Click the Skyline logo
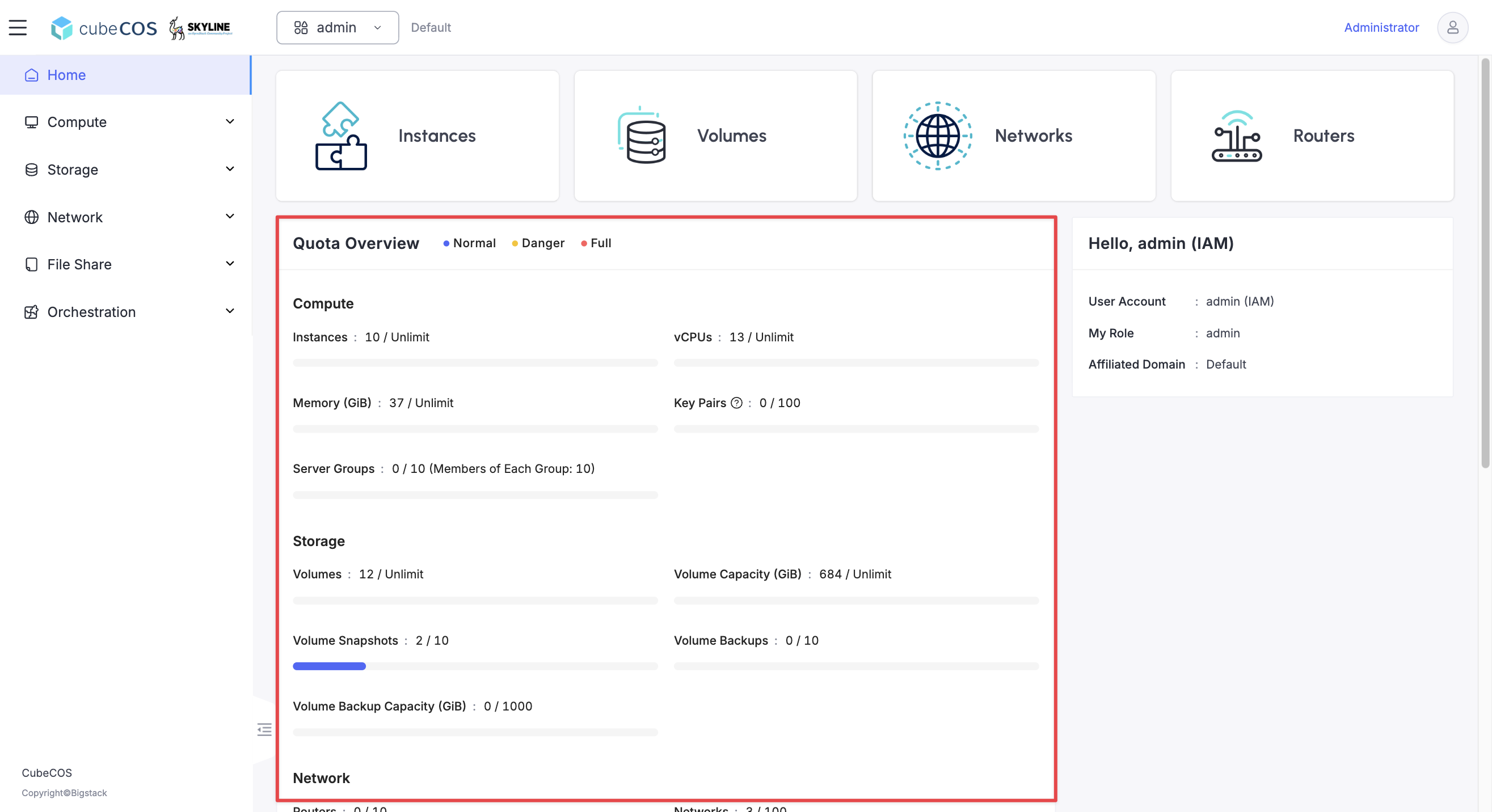1492x812 pixels. [x=200, y=28]
